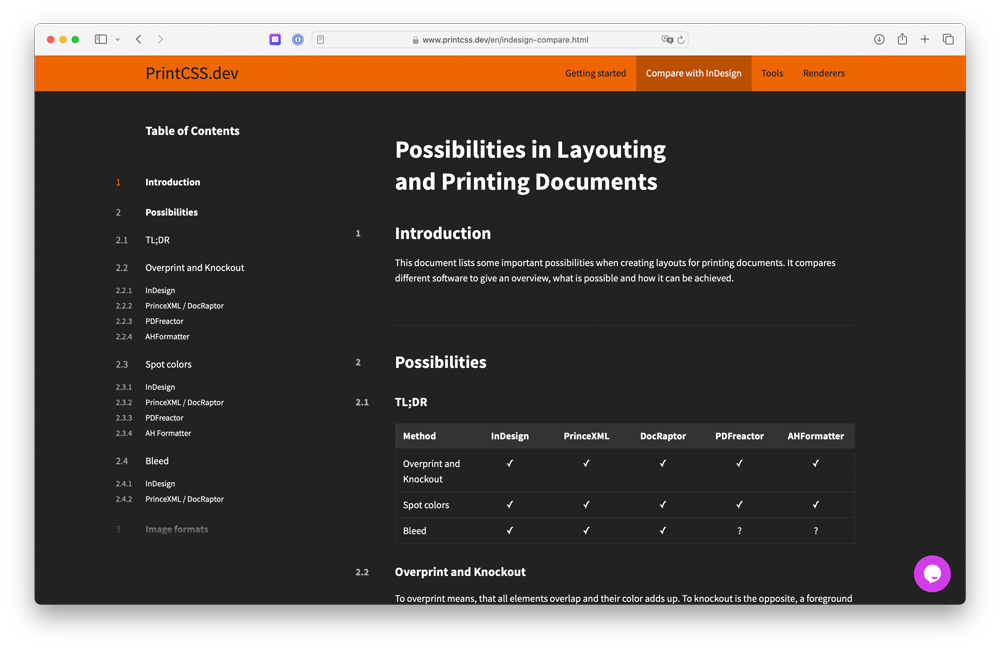This screenshot has height=650, width=1000.
Task: Select 2.2.1 InDesign contents entry
Action: (x=160, y=290)
